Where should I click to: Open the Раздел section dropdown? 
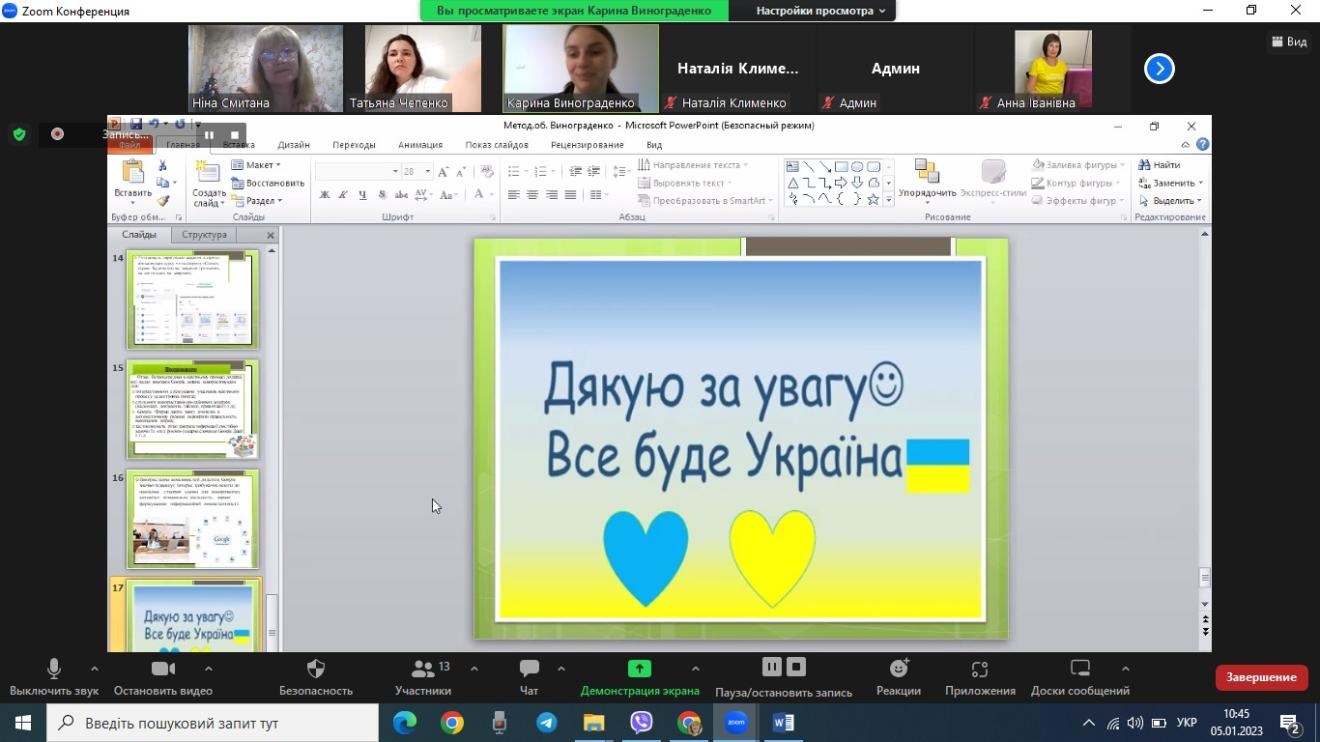pos(257,201)
